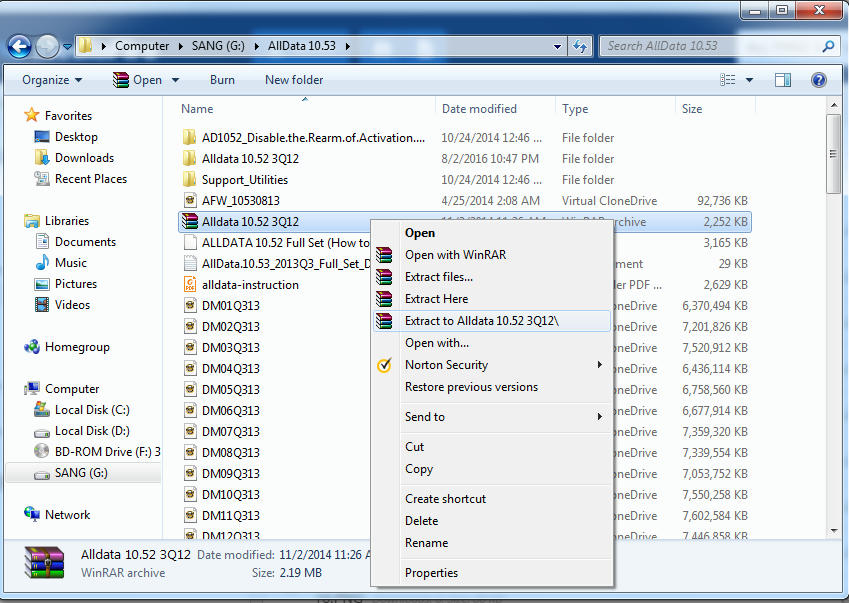Click the Forward navigation arrow

(47, 47)
